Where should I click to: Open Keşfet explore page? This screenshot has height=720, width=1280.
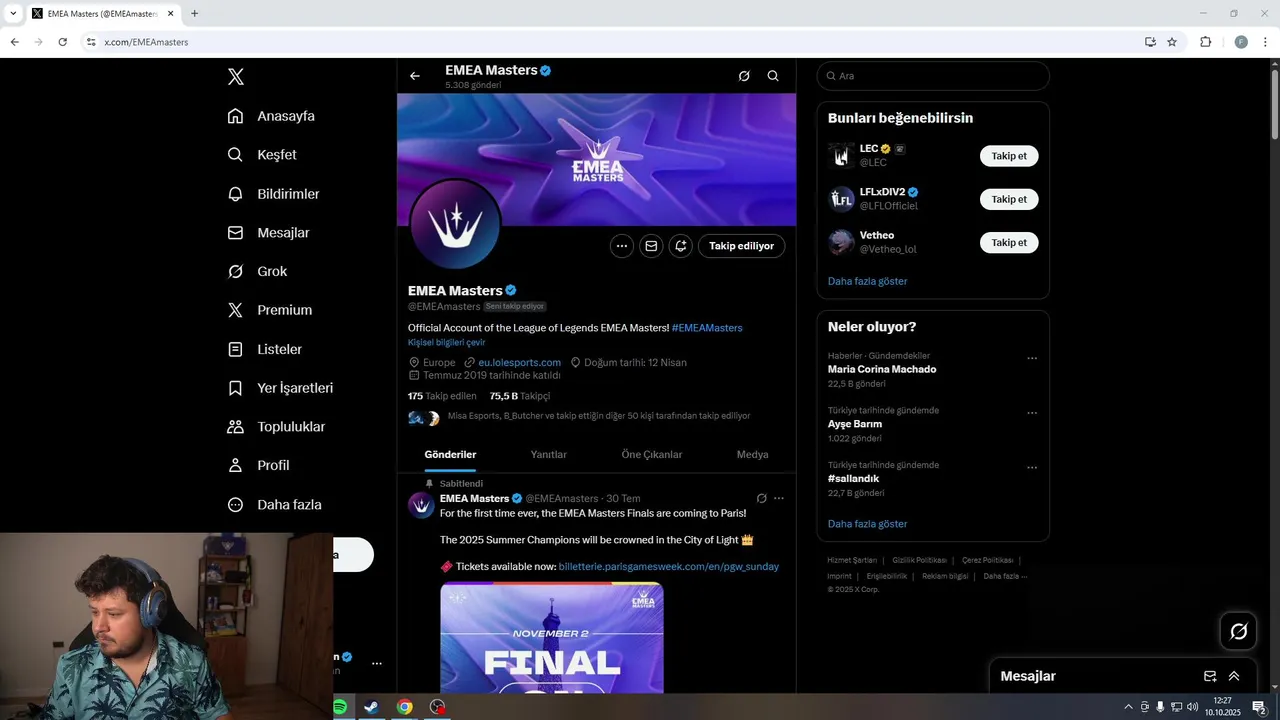tap(262, 155)
